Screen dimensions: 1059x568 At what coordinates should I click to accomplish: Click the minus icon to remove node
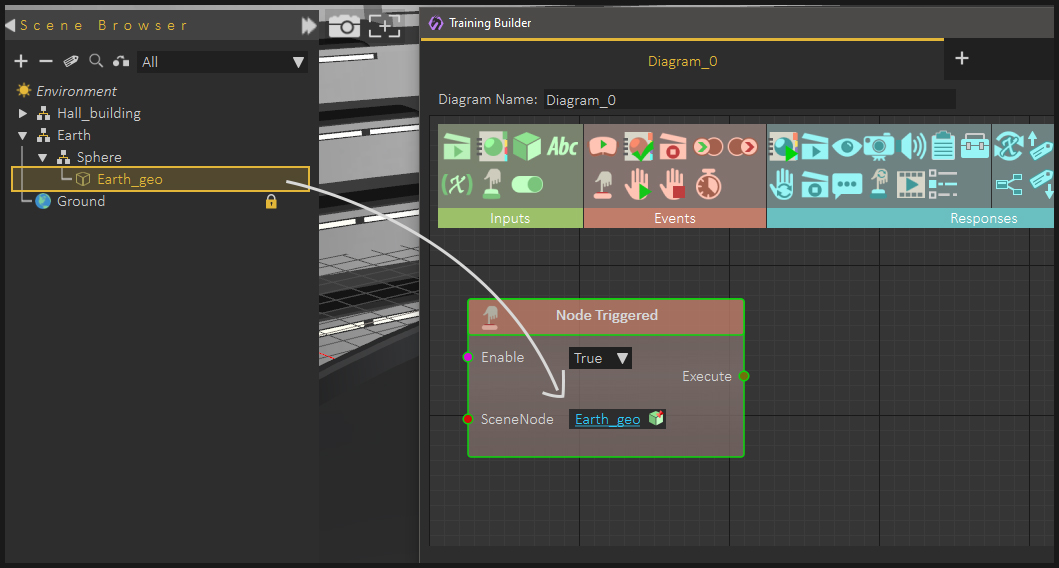[x=46, y=61]
